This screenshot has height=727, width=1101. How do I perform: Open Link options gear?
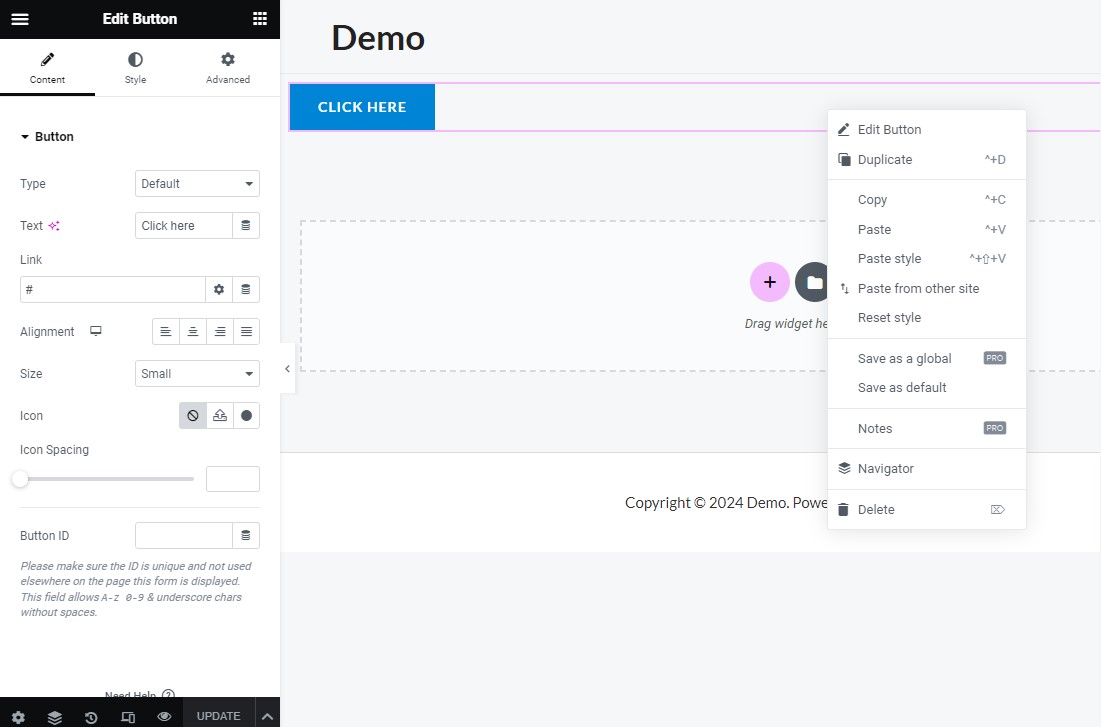coord(219,289)
